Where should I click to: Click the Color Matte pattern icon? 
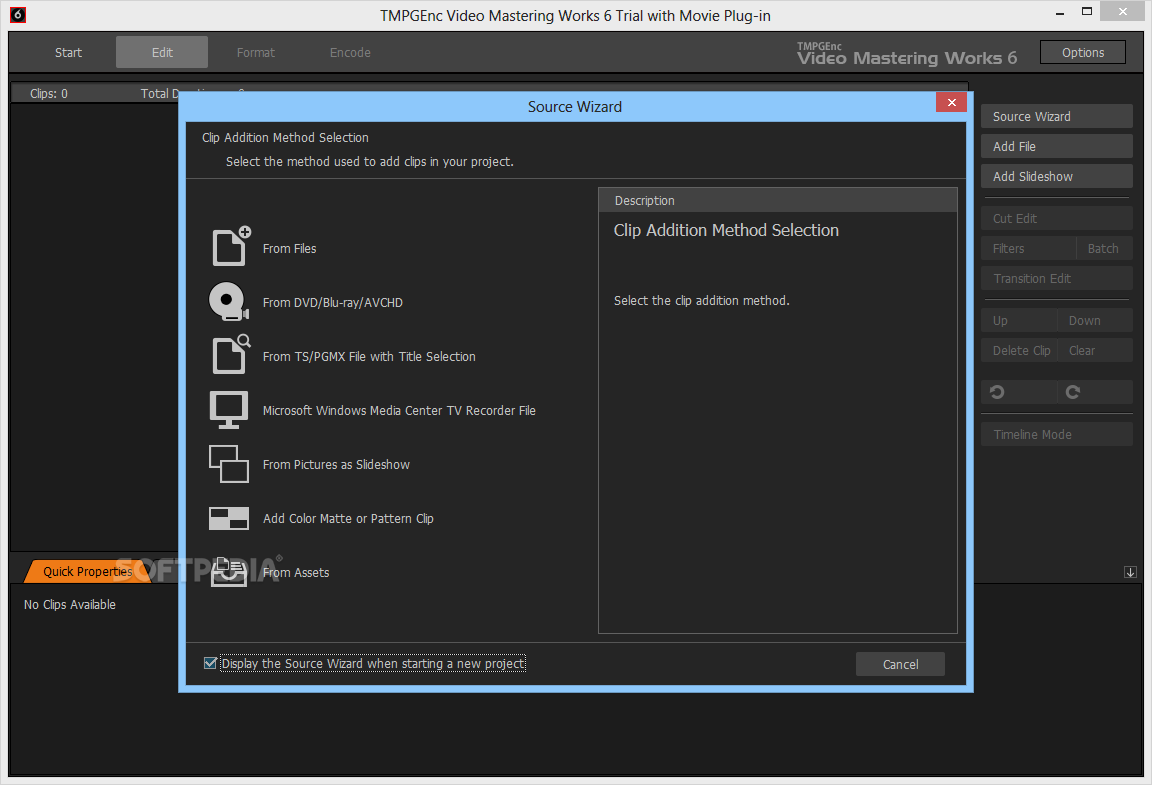[228, 518]
